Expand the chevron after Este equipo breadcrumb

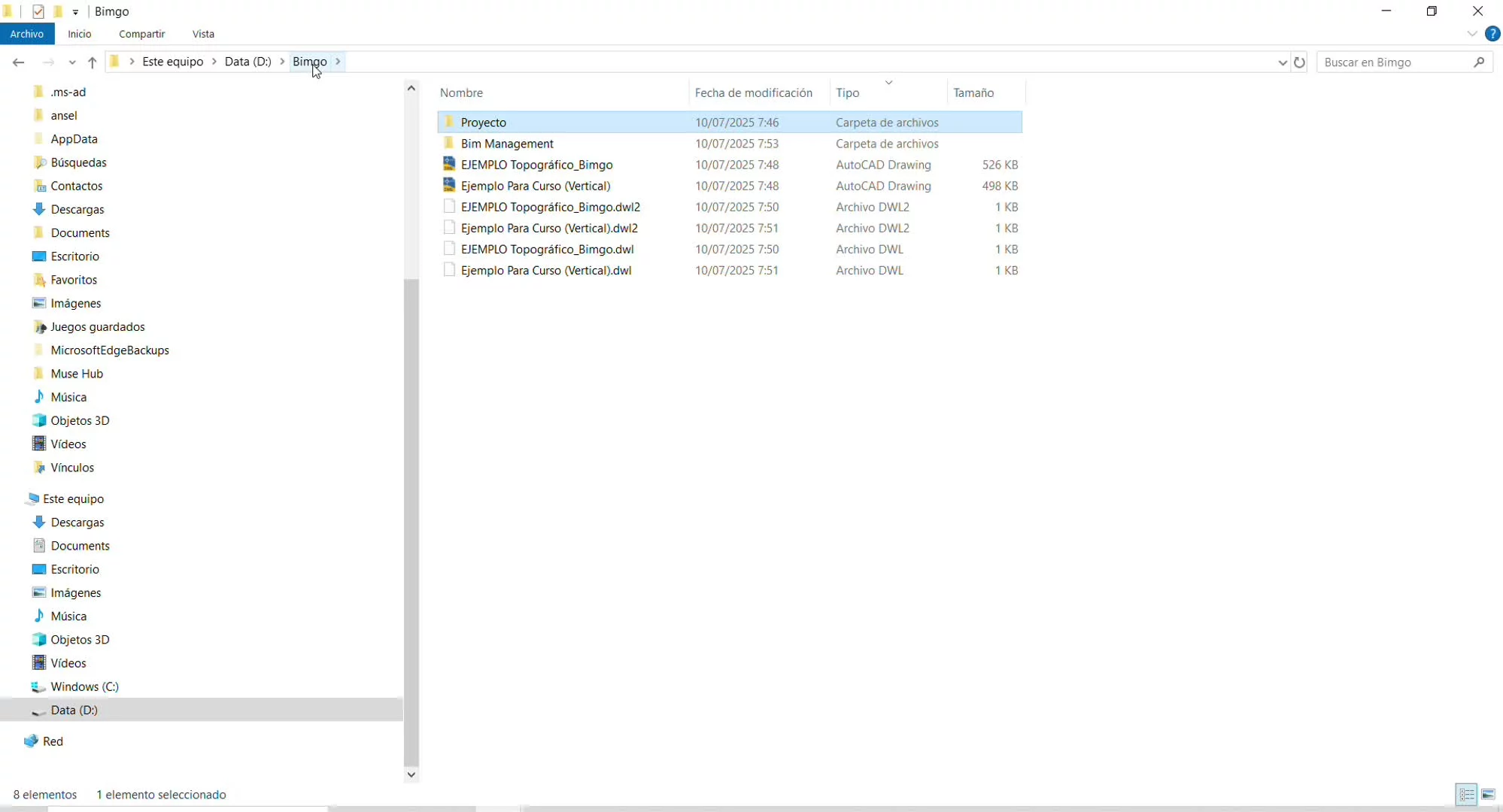214,62
